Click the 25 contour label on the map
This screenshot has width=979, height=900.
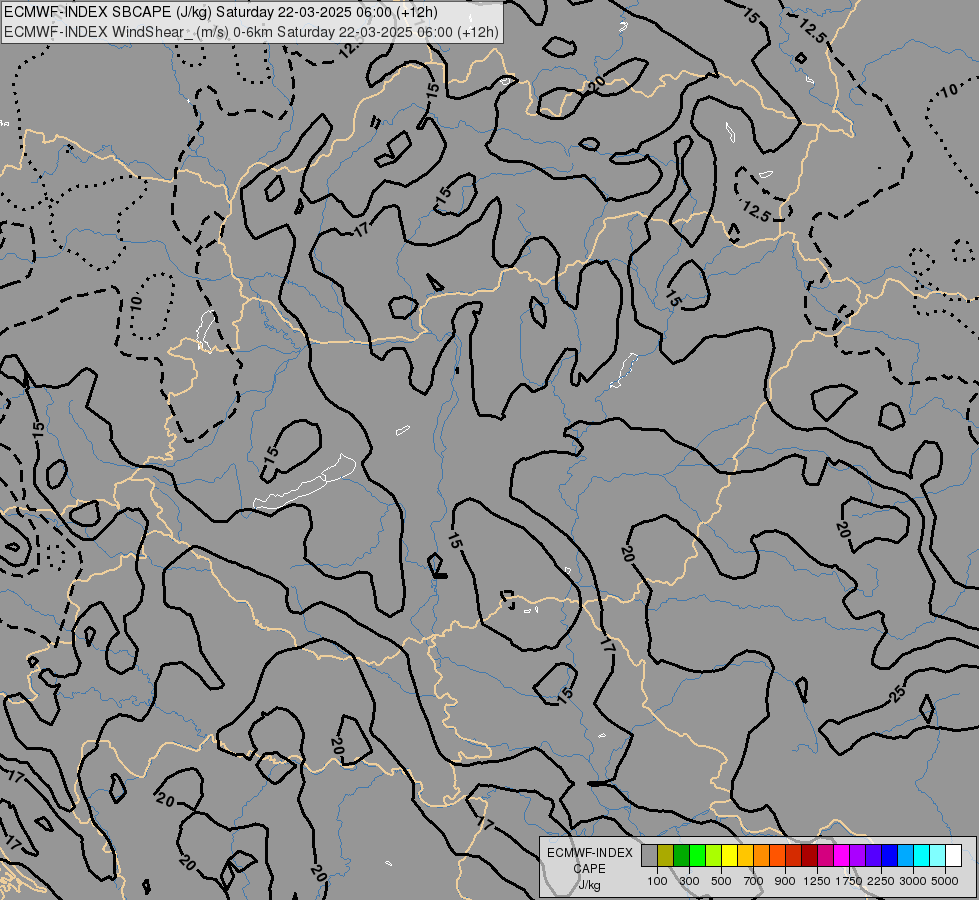(x=897, y=693)
